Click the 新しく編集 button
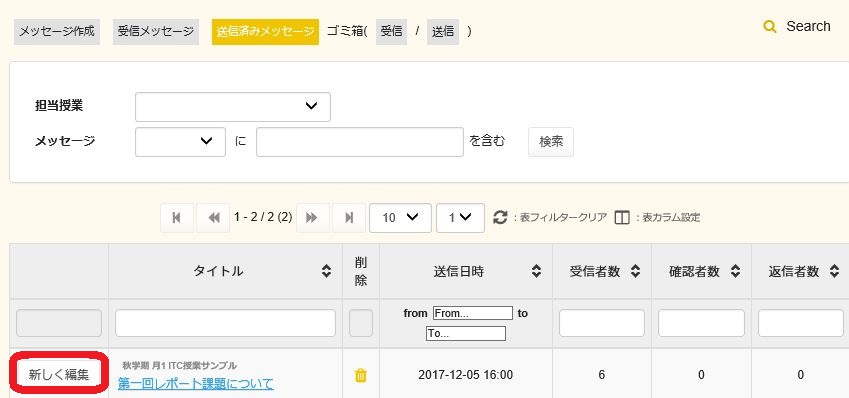This screenshot has width=849, height=398. click(58, 375)
